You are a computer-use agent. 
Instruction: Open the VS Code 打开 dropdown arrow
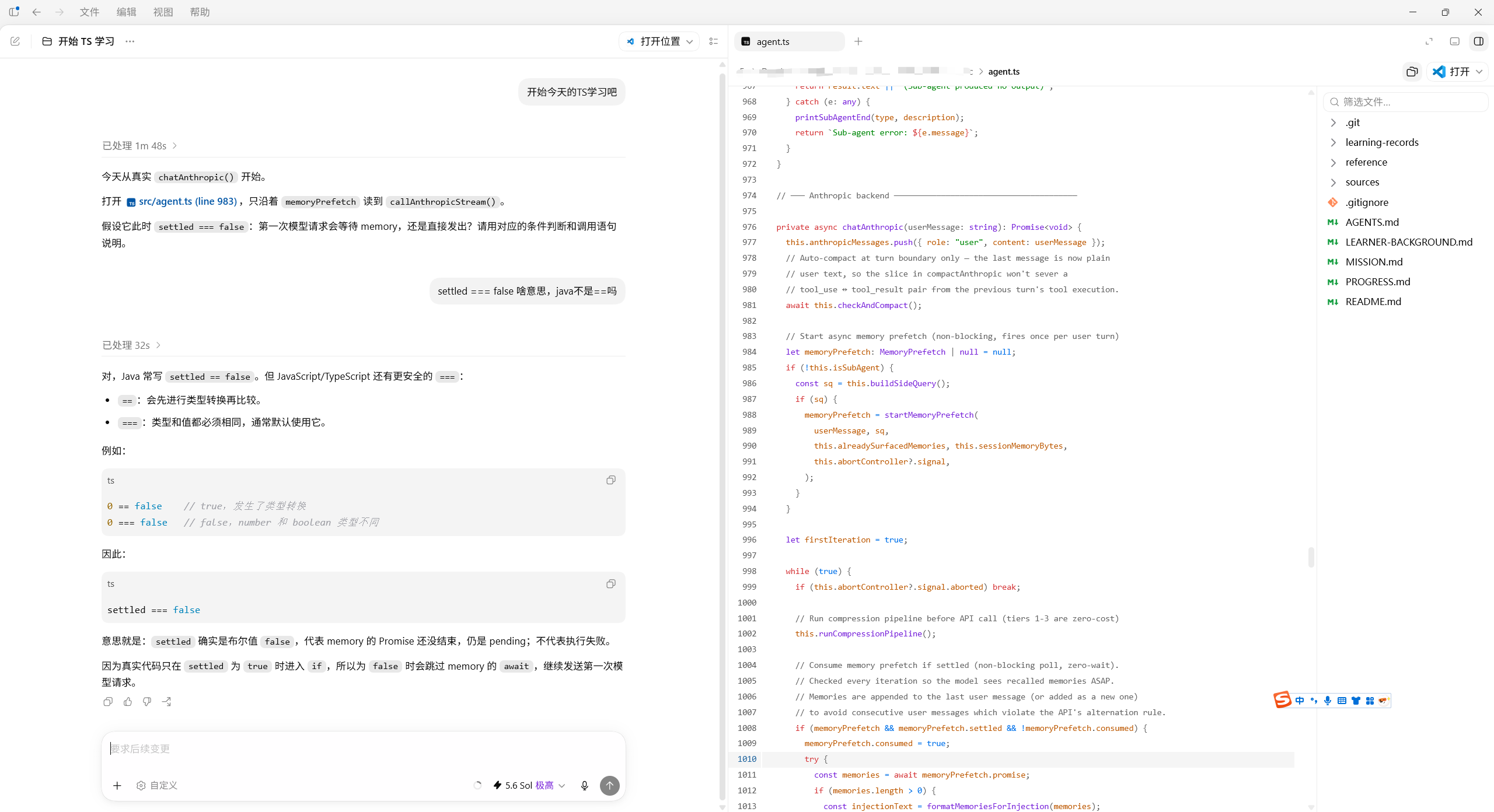pos(1479,72)
